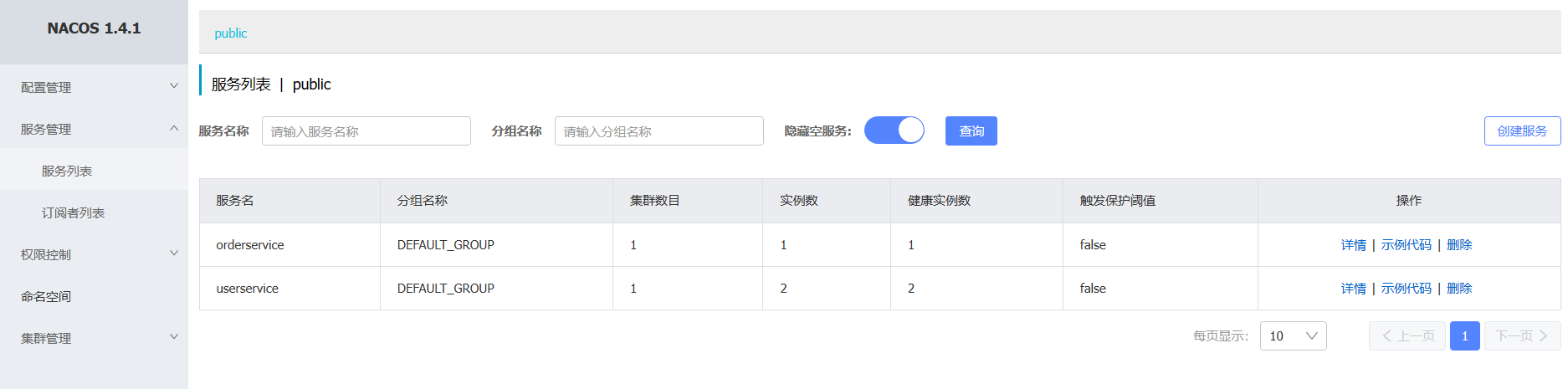The width and height of the screenshot is (1568, 389).
Task: Expand the 配置管理 sidebar menu
Action: [94, 87]
